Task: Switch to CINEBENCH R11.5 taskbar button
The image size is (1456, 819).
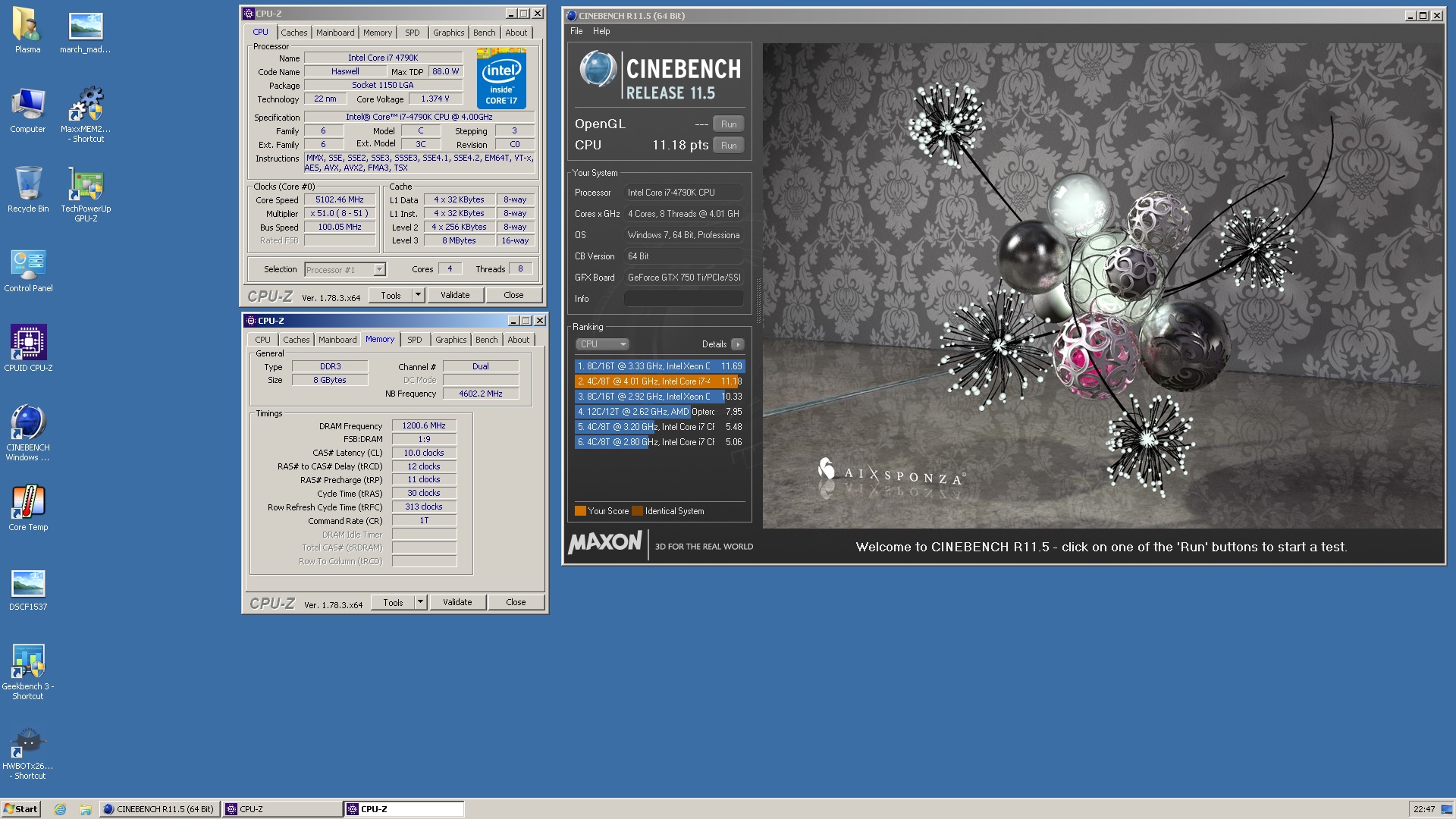Action: point(158,809)
